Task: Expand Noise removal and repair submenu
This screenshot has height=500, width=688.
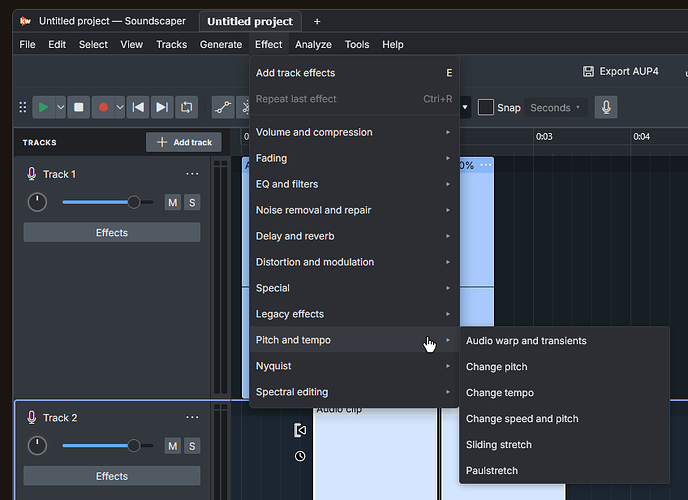Action: pos(354,210)
